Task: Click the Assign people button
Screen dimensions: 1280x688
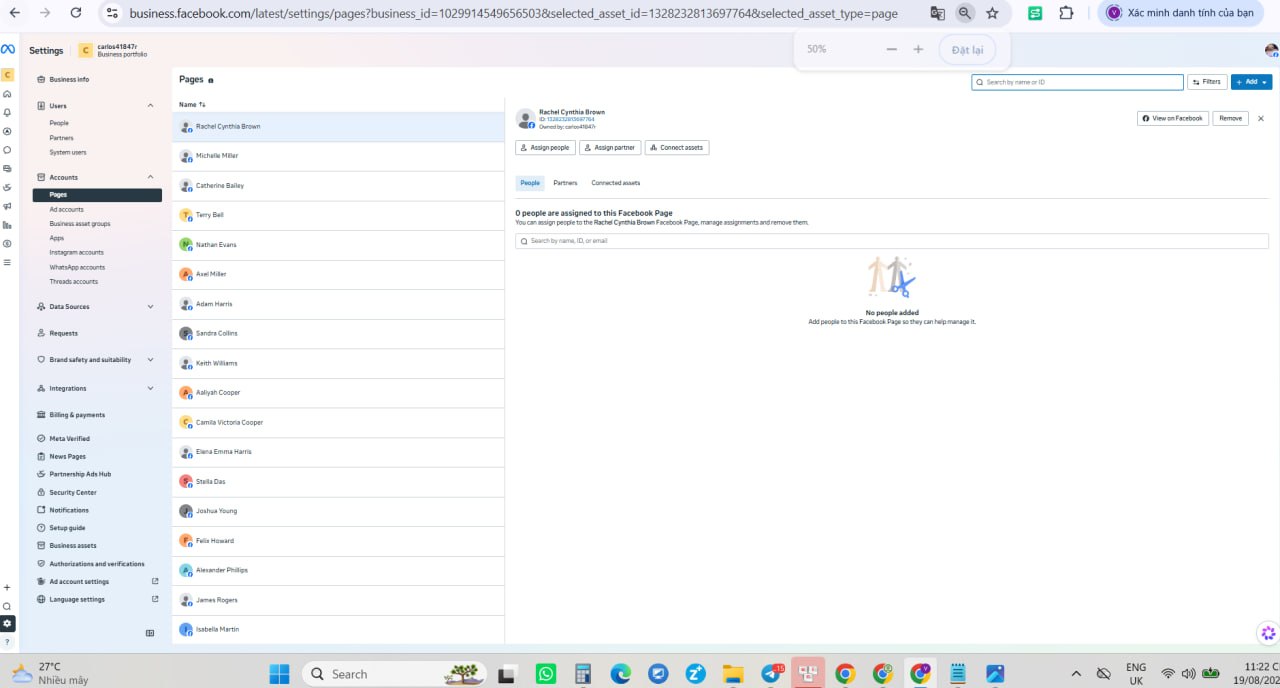Action: tap(545, 147)
